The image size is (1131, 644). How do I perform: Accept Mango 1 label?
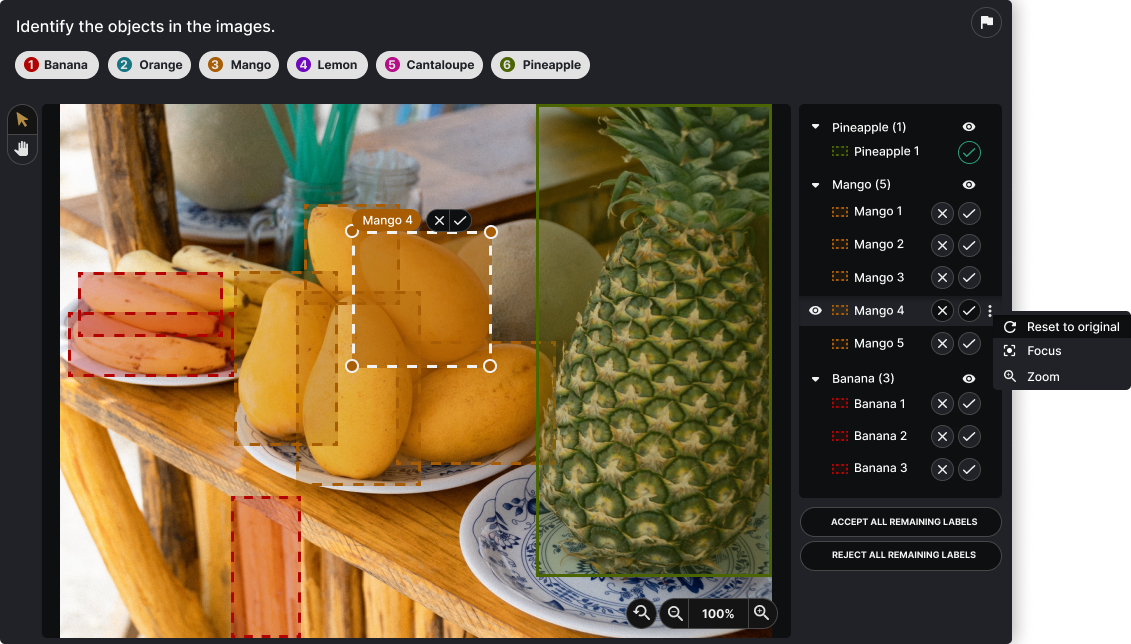click(x=969, y=213)
